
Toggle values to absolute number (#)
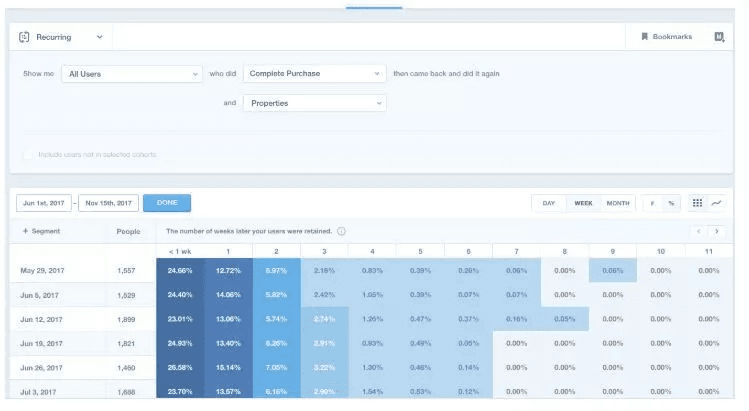point(652,203)
